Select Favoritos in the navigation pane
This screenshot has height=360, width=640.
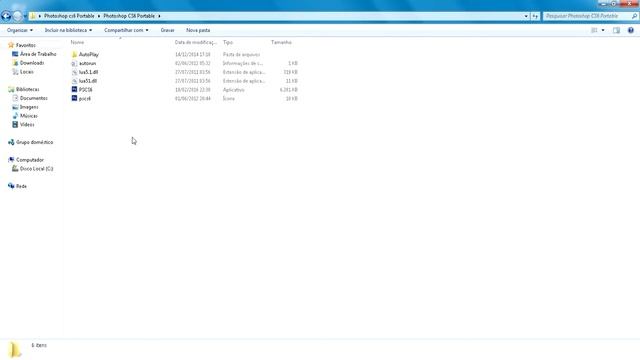tap(26, 45)
